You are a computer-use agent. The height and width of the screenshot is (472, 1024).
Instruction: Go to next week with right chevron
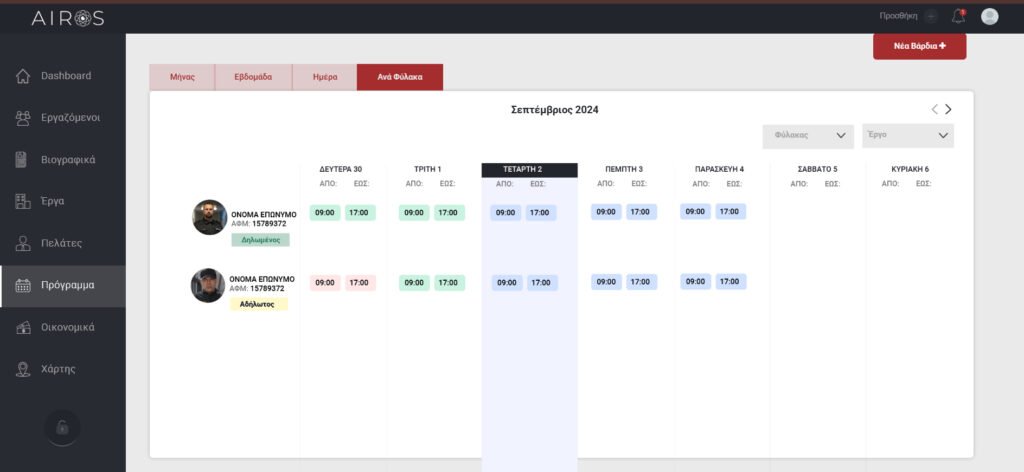click(948, 109)
